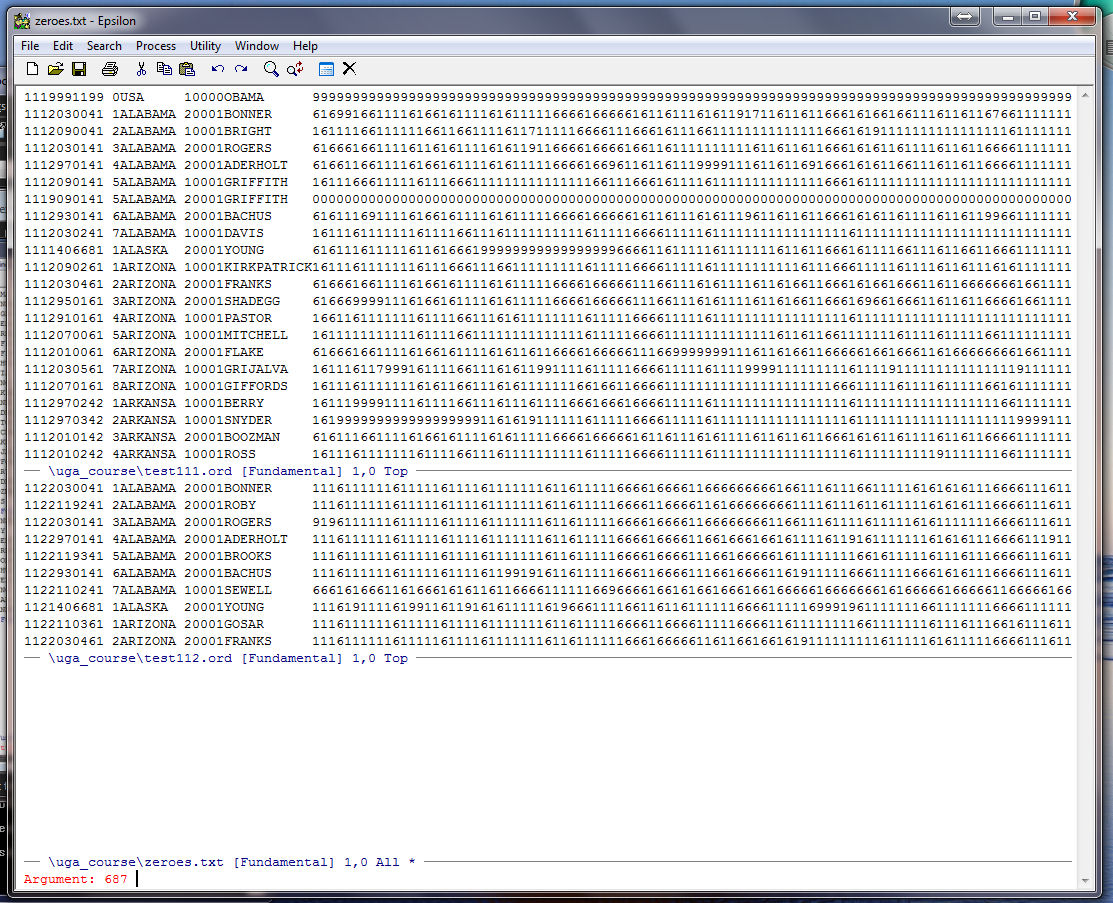Open the Utility menu
Image resolution: width=1113 pixels, height=903 pixels.
[x=205, y=46]
